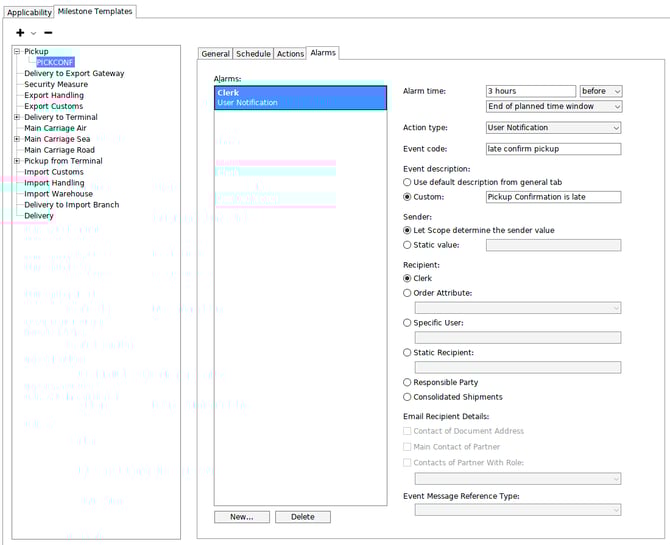Click the Event code input field

click(x=553, y=150)
